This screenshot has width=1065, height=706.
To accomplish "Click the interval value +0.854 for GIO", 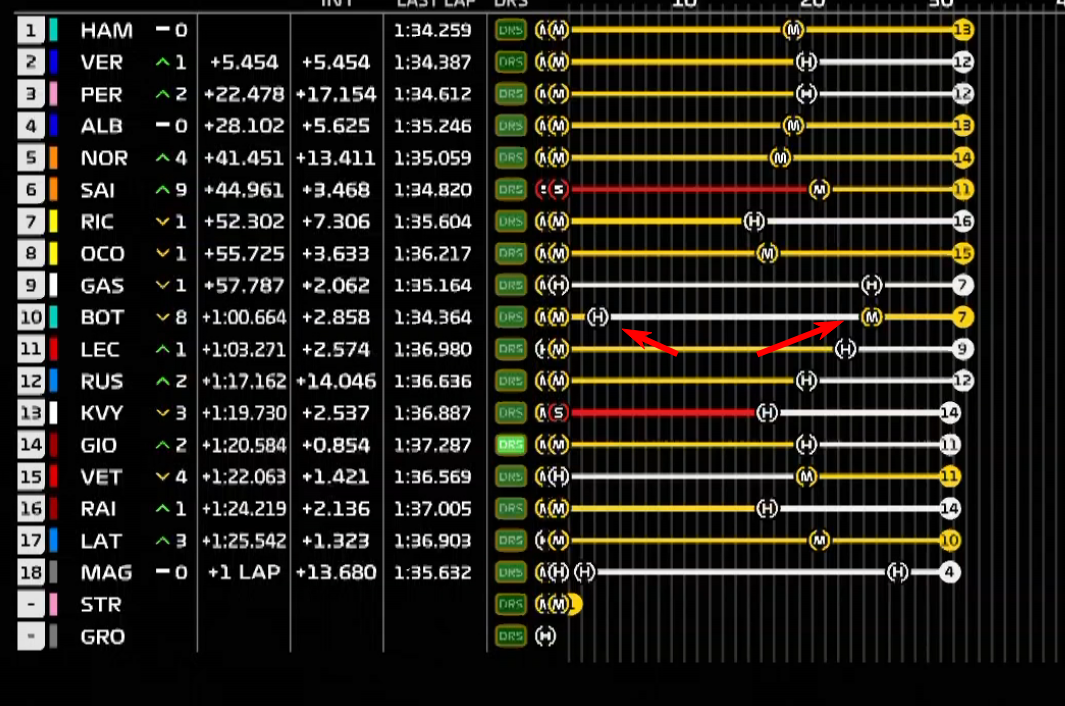I will coord(336,444).
